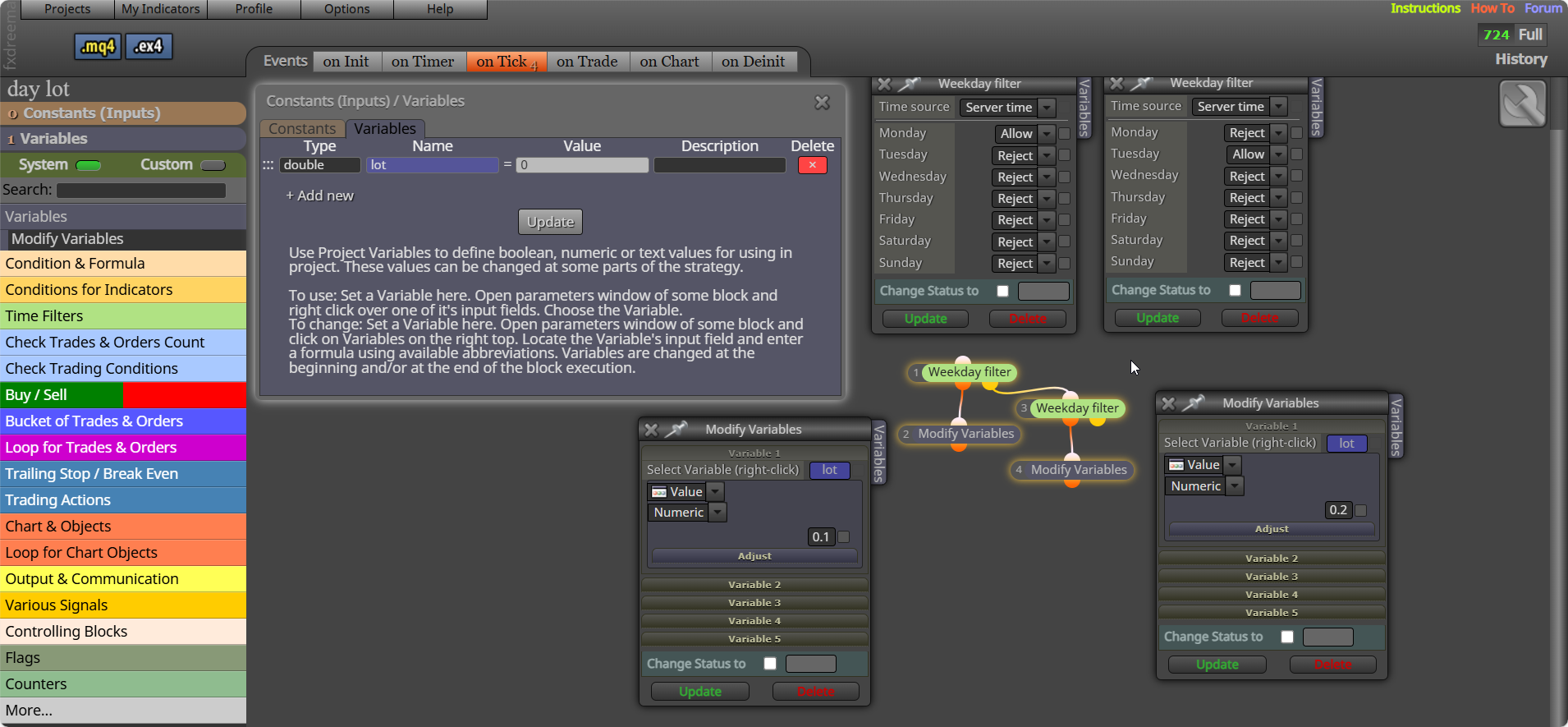Check Change Status to in 0.2 Modify Variables

click(x=1287, y=637)
